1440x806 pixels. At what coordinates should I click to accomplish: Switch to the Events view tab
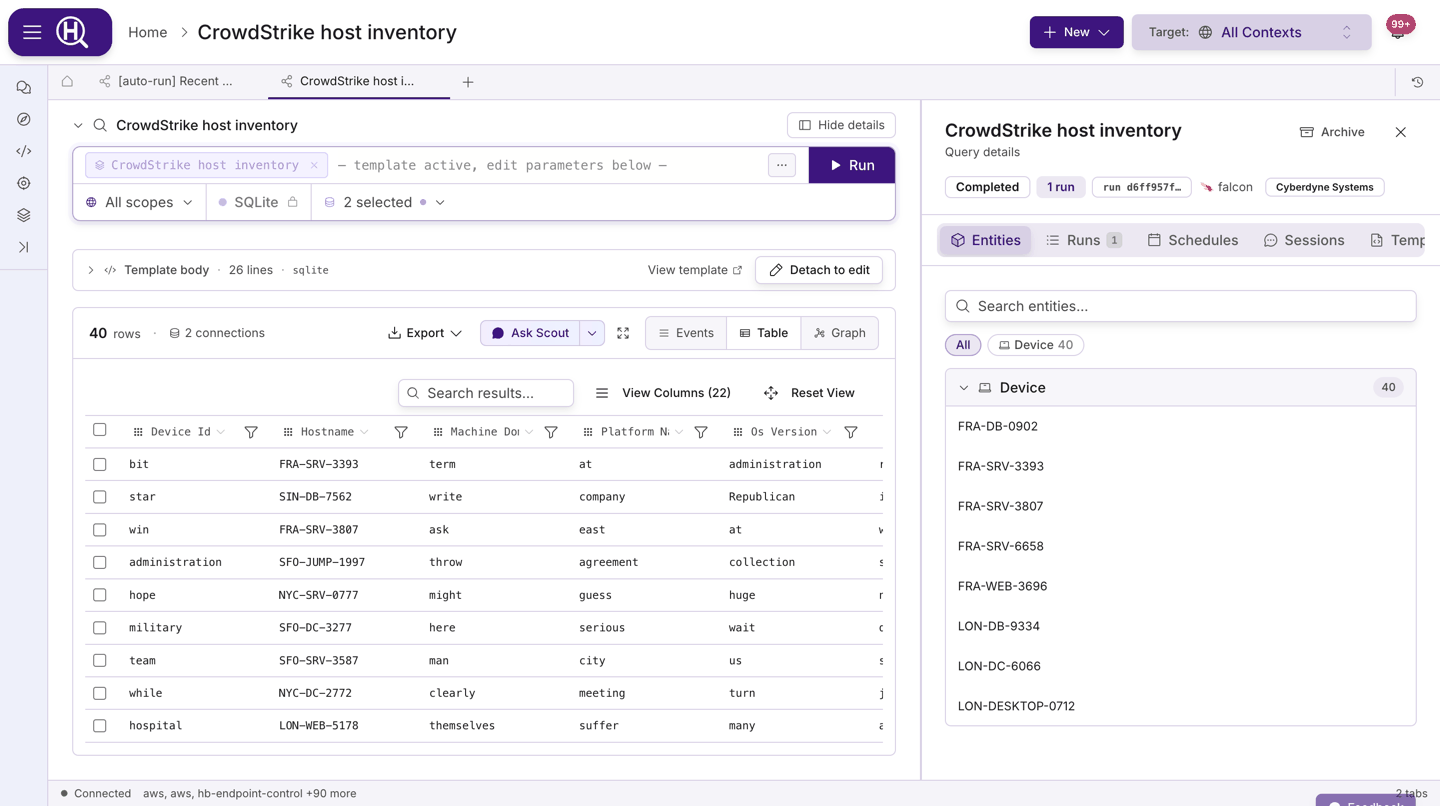(x=686, y=333)
